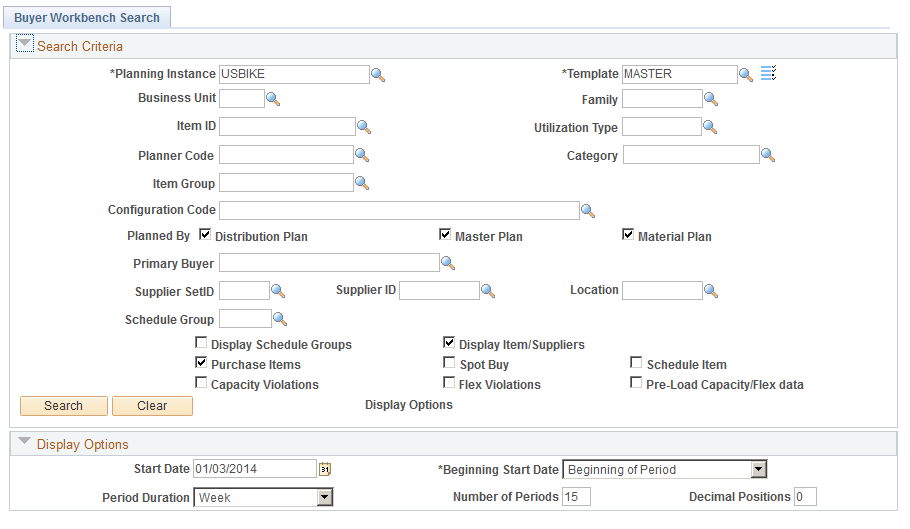Focus the Start Date input field
The width and height of the screenshot is (910, 529).
(x=255, y=469)
